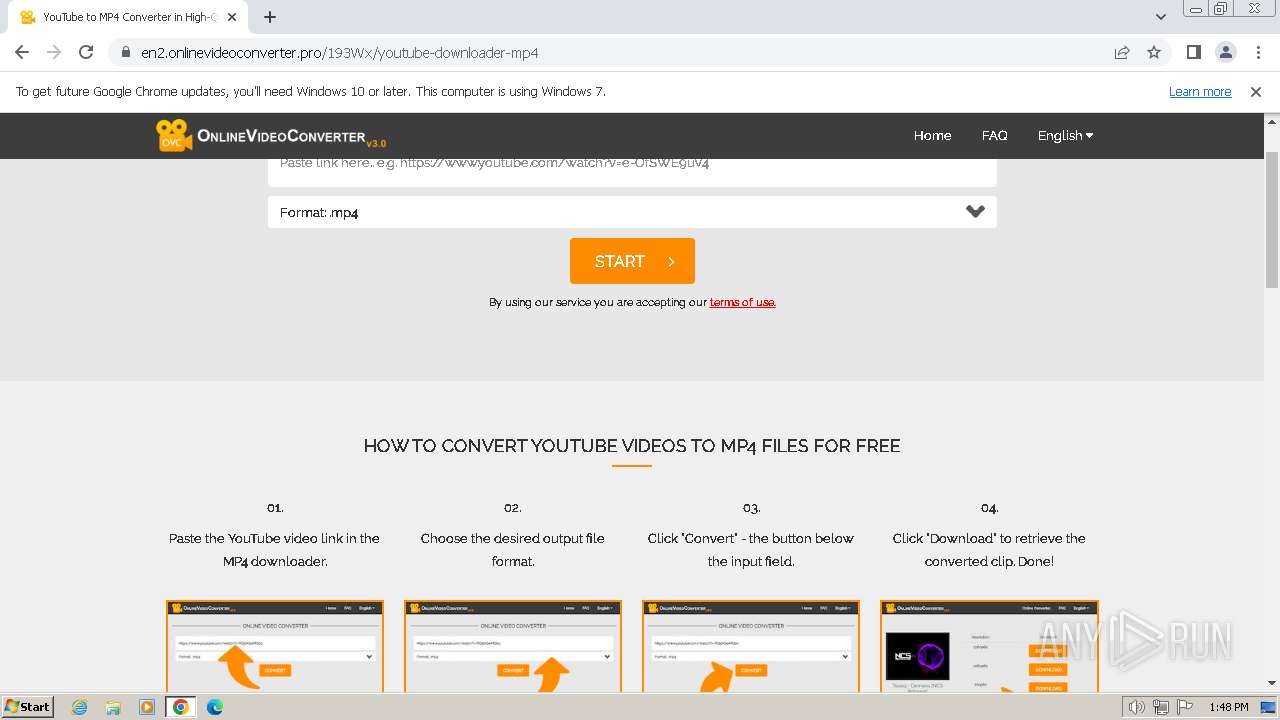
Task: Switch to Chrome in the taskbar
Action: 181,707
